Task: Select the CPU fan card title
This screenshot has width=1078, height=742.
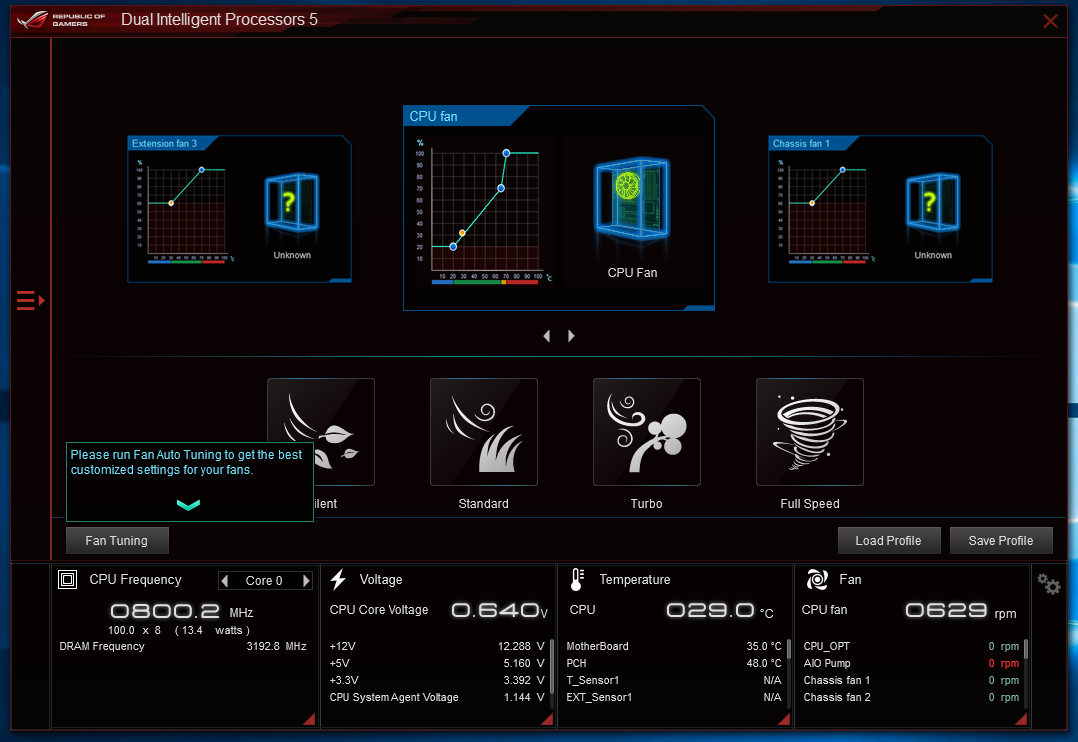Action: coord(433,116)
